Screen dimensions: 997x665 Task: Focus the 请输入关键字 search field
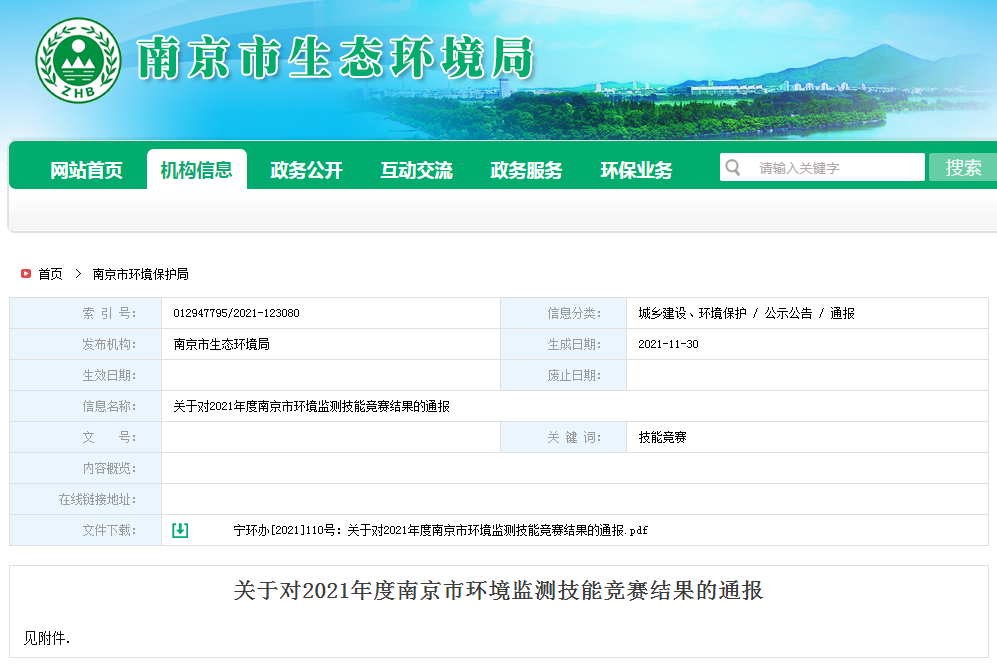(835, 168)
